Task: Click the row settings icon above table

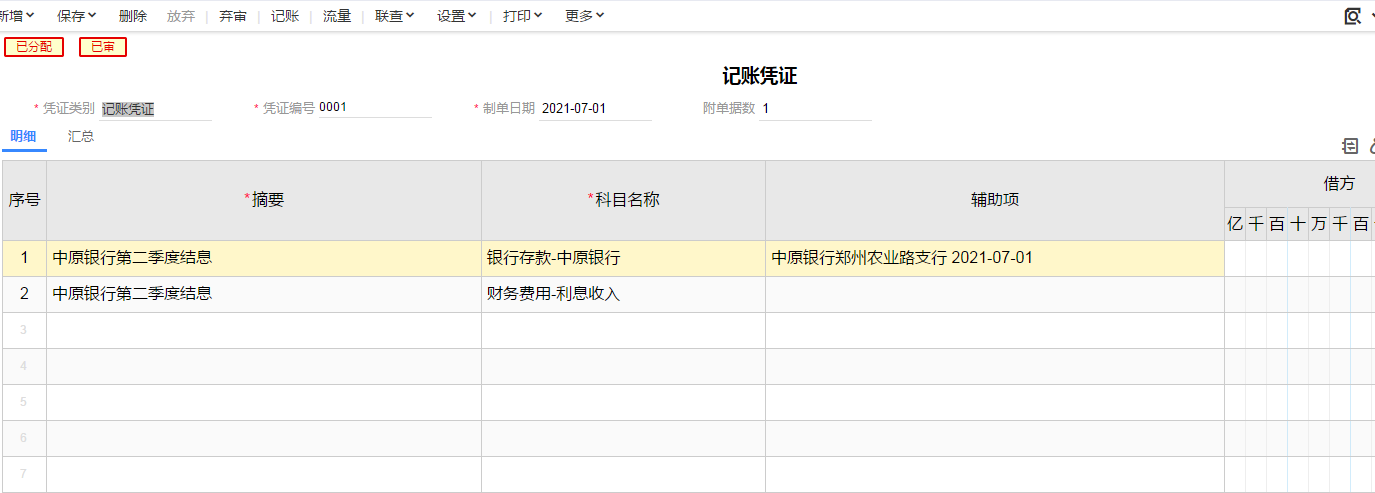Action: (1350, 146)
